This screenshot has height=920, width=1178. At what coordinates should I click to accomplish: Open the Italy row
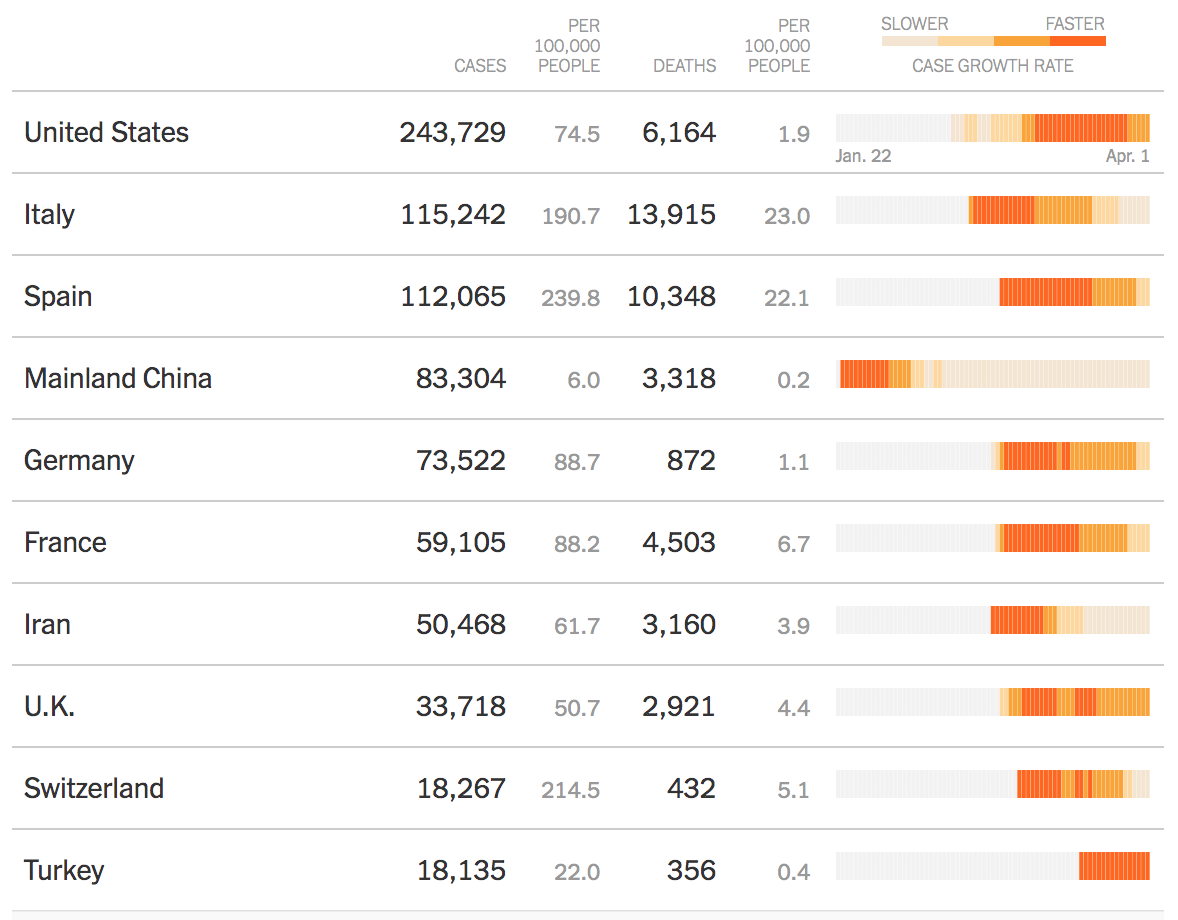tap(49, 214)
